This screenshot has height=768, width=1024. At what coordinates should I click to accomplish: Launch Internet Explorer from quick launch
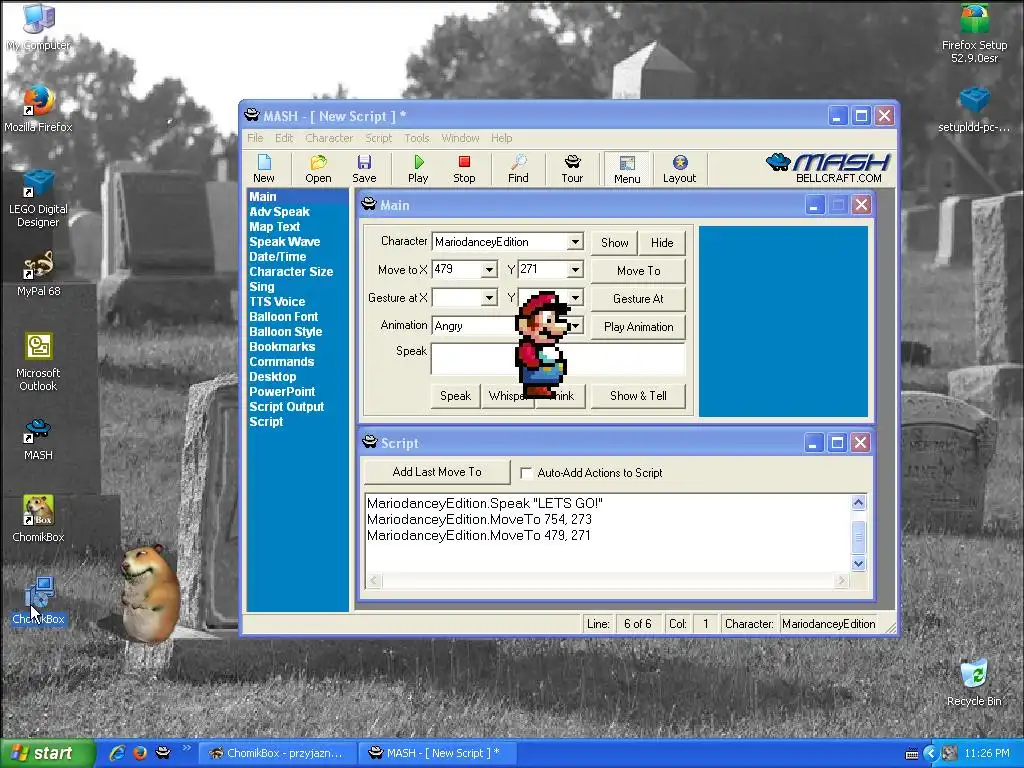point(117,753)
